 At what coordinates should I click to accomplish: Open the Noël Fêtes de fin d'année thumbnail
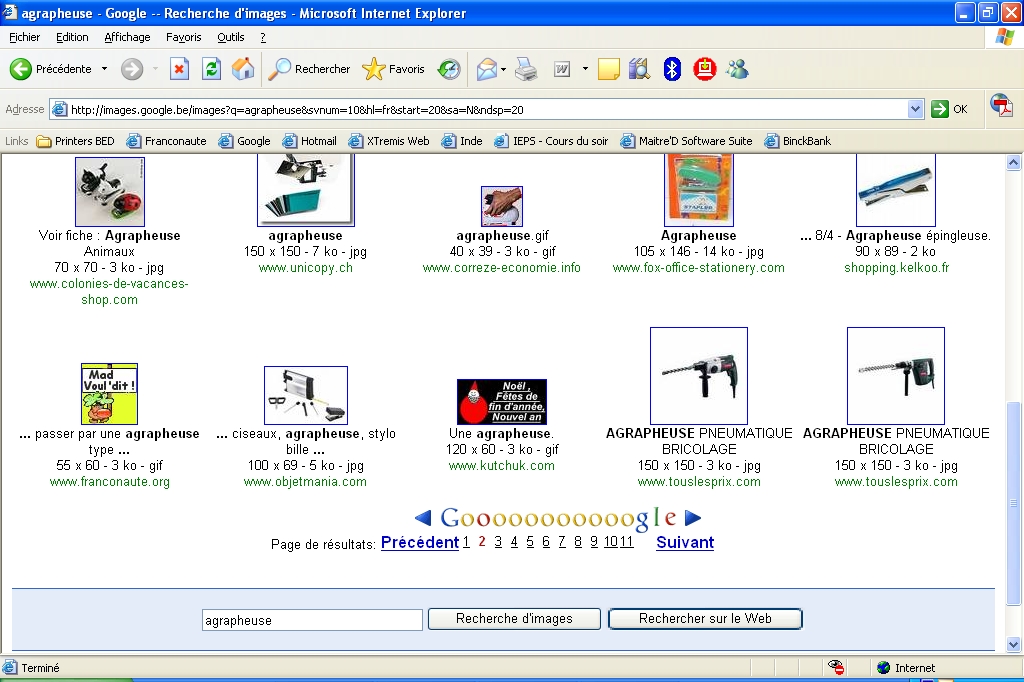click(x=502, y=402)
